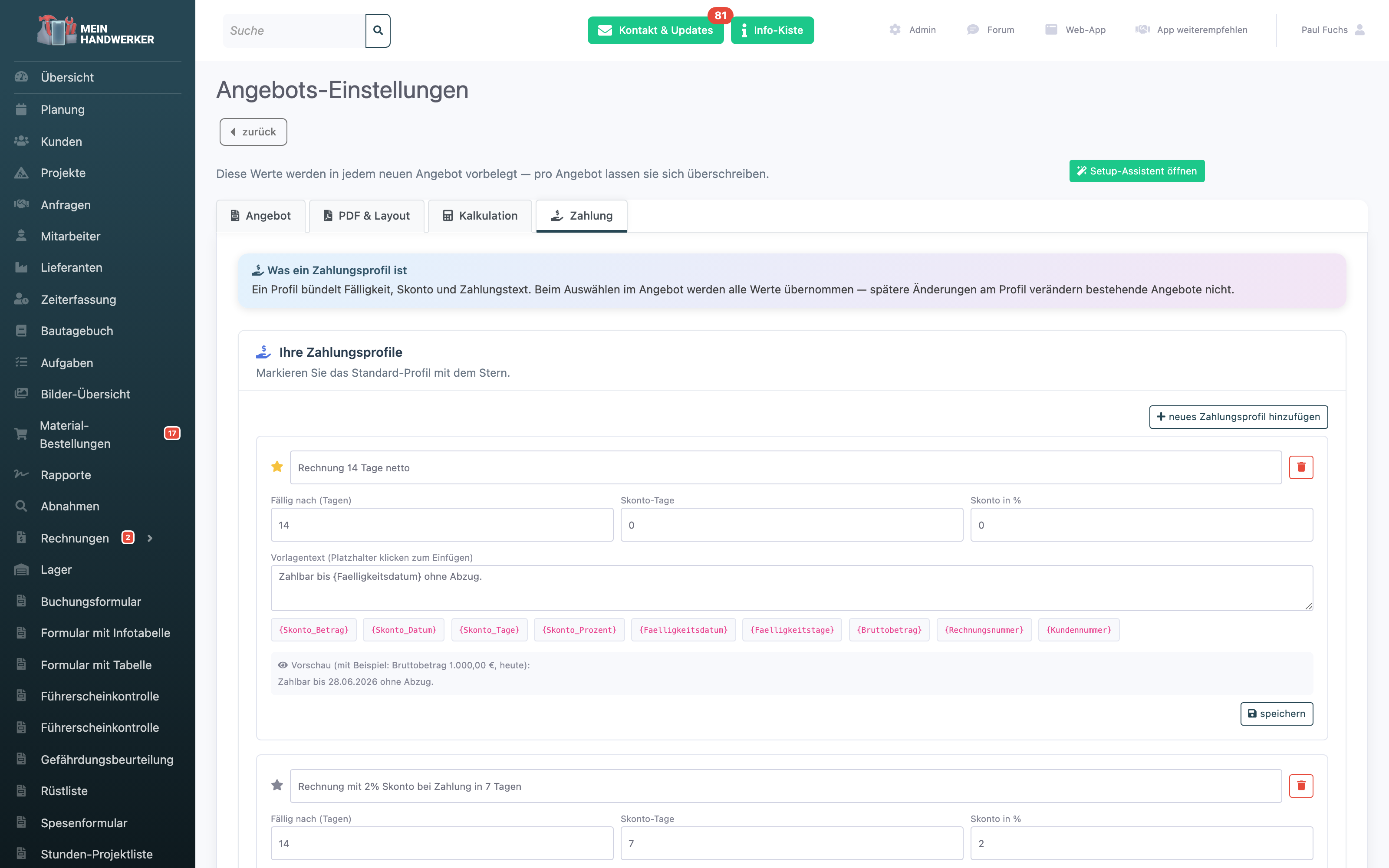1389x868 pixels.
Task: Click the Lieferanten factory icon
Action: coord(21,267)
